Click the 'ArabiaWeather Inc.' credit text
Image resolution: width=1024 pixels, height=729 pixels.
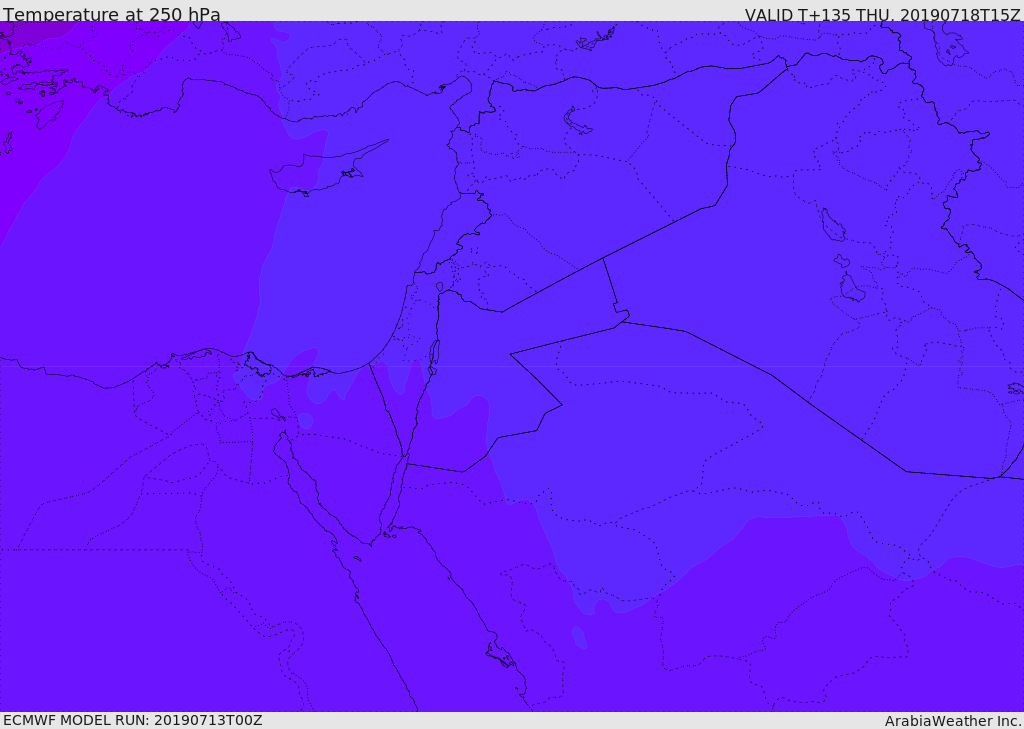click(953, 721)
